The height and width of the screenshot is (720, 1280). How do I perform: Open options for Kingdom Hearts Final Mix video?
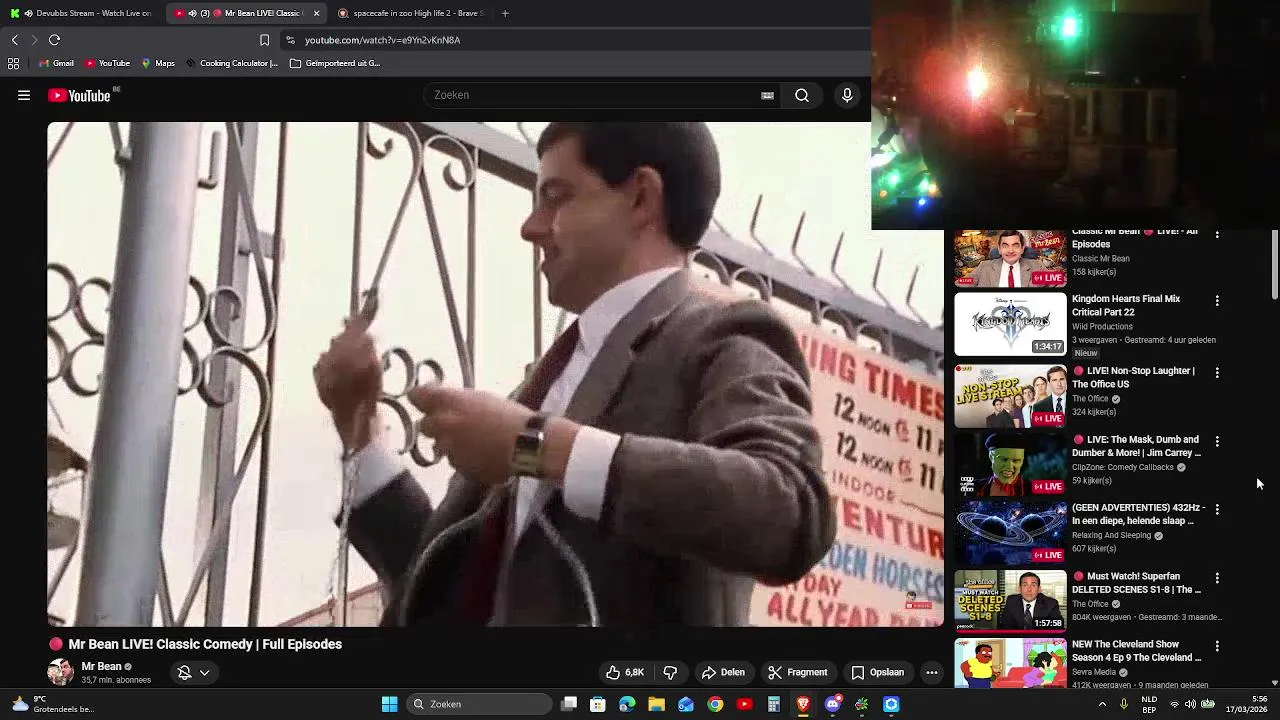pyautogui.click(x=1217, y=300)
